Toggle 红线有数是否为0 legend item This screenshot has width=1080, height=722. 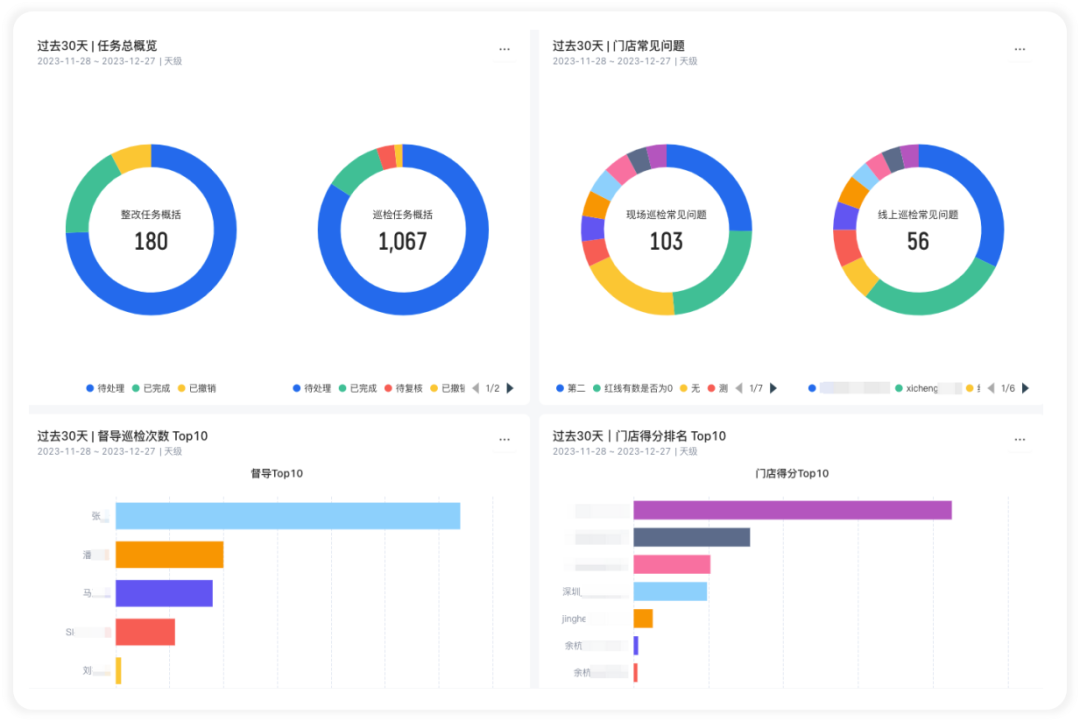[633, 389]
